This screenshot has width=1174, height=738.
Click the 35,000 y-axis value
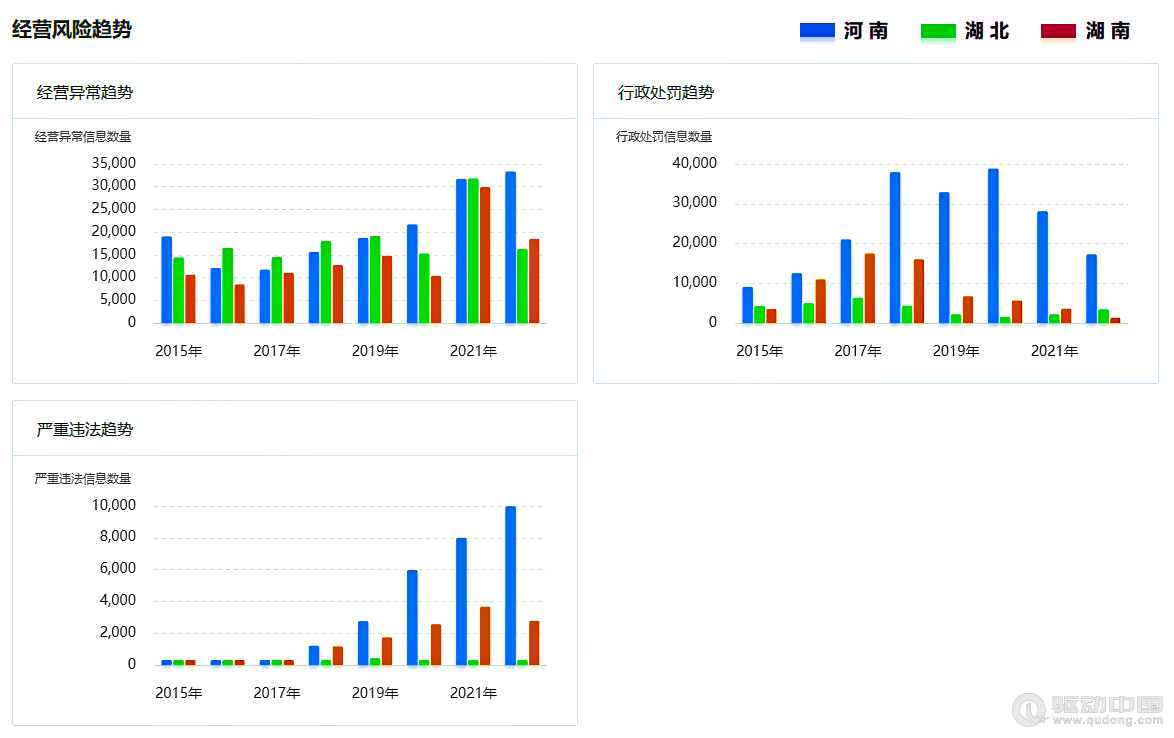click(114, 163)
